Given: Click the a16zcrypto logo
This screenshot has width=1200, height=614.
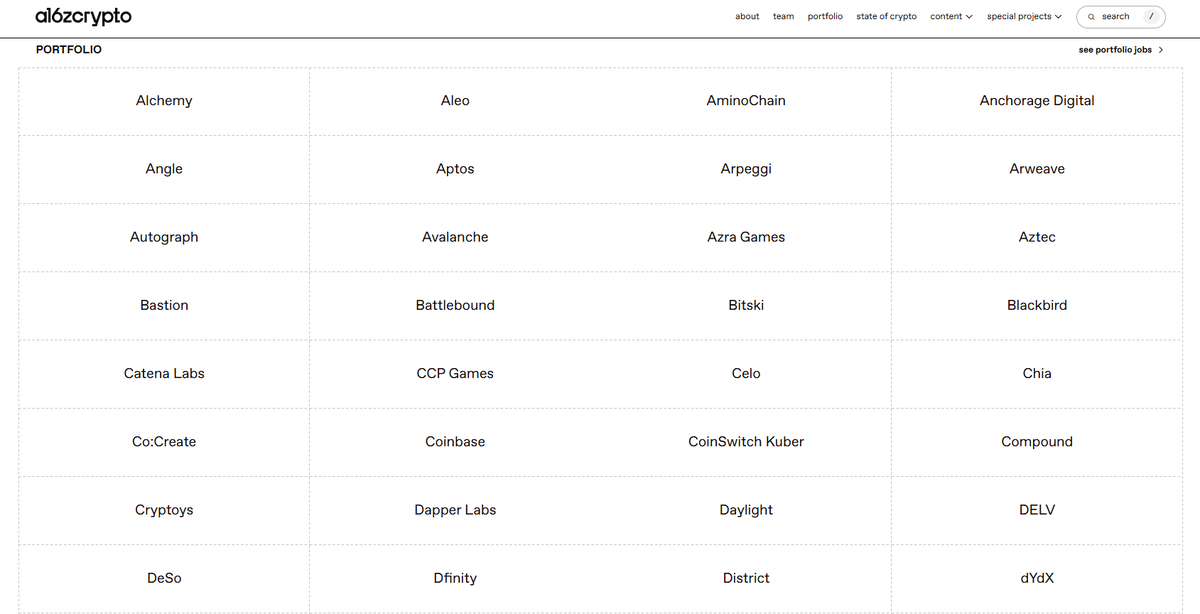Looking at the screenshot, I should [83, 17].
